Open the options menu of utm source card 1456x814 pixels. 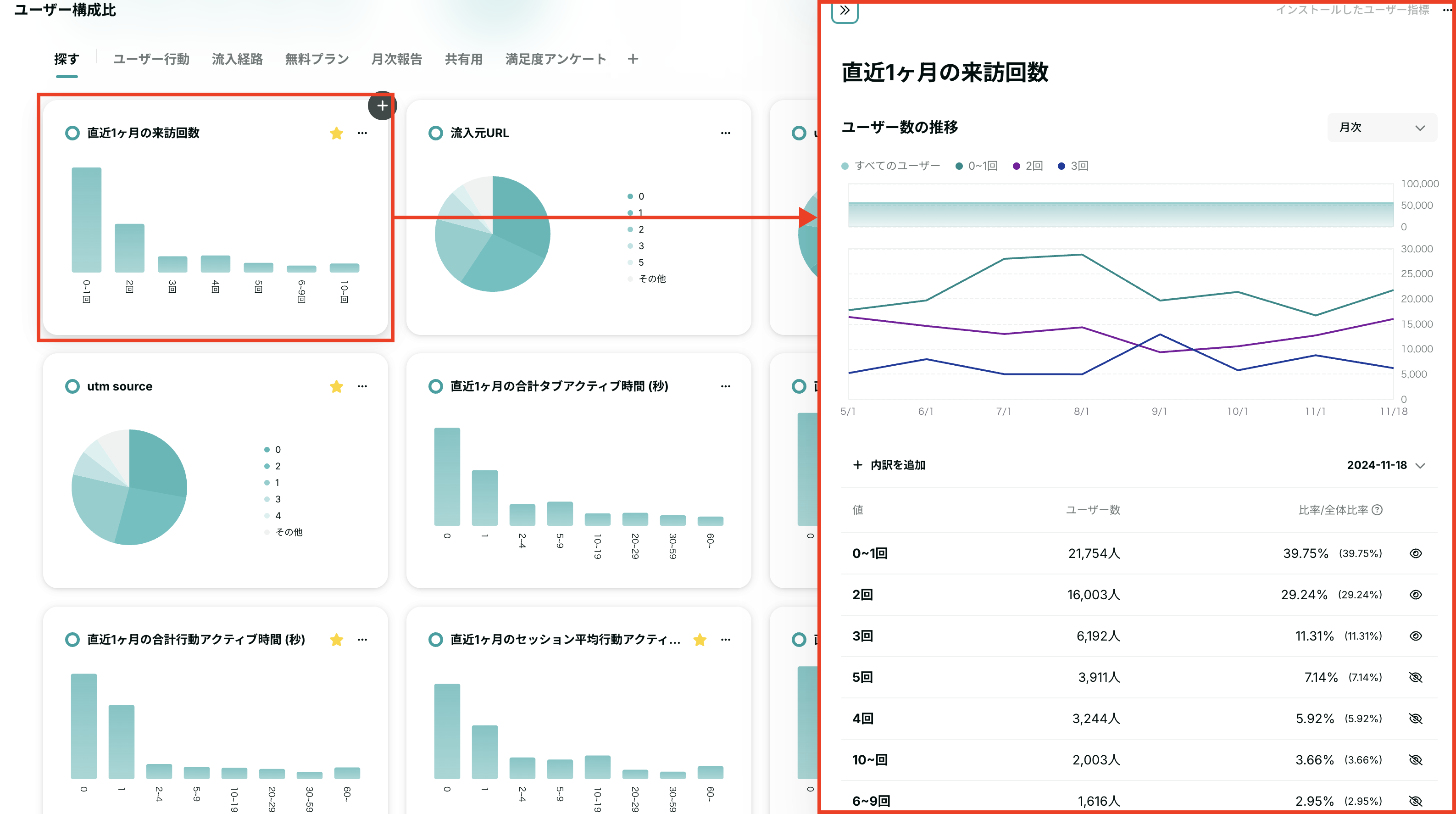pyautogui.click(x=362, y=386)
